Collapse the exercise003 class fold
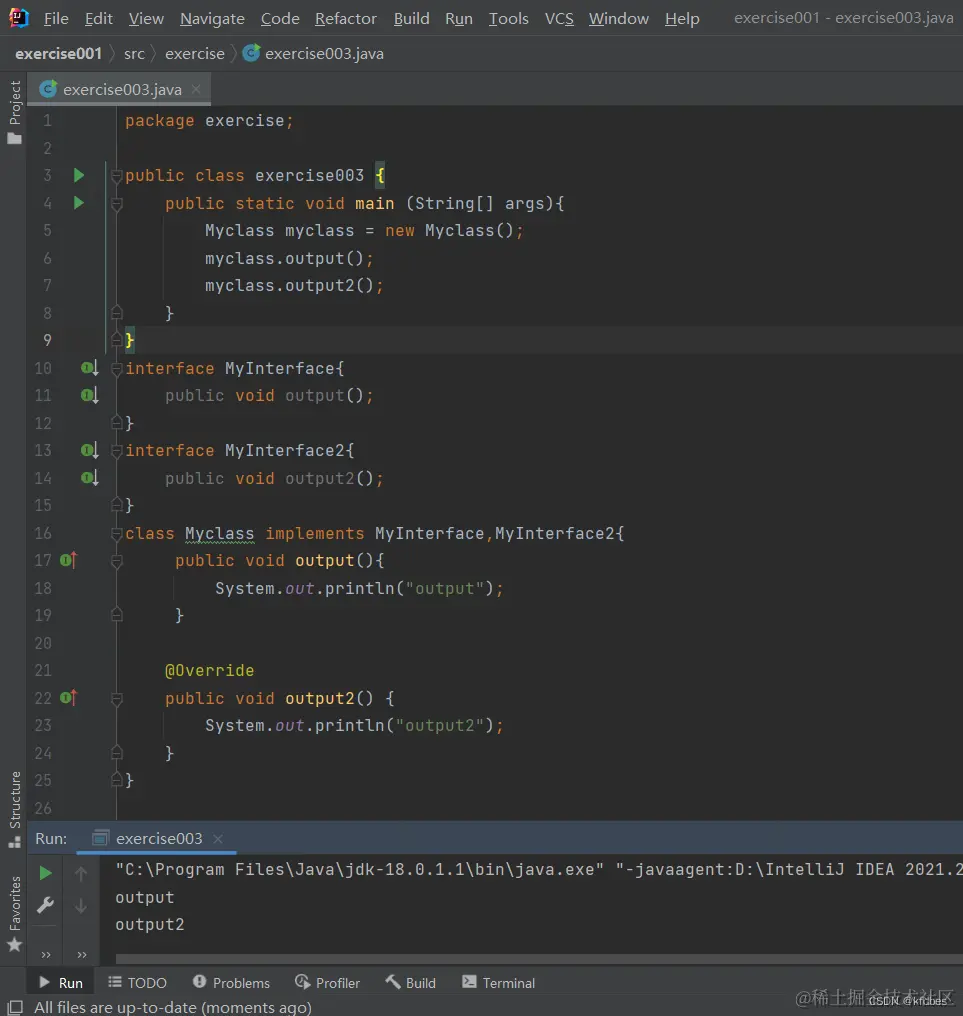The height and width of the screenshot is (1016, 963). [117, 176]
